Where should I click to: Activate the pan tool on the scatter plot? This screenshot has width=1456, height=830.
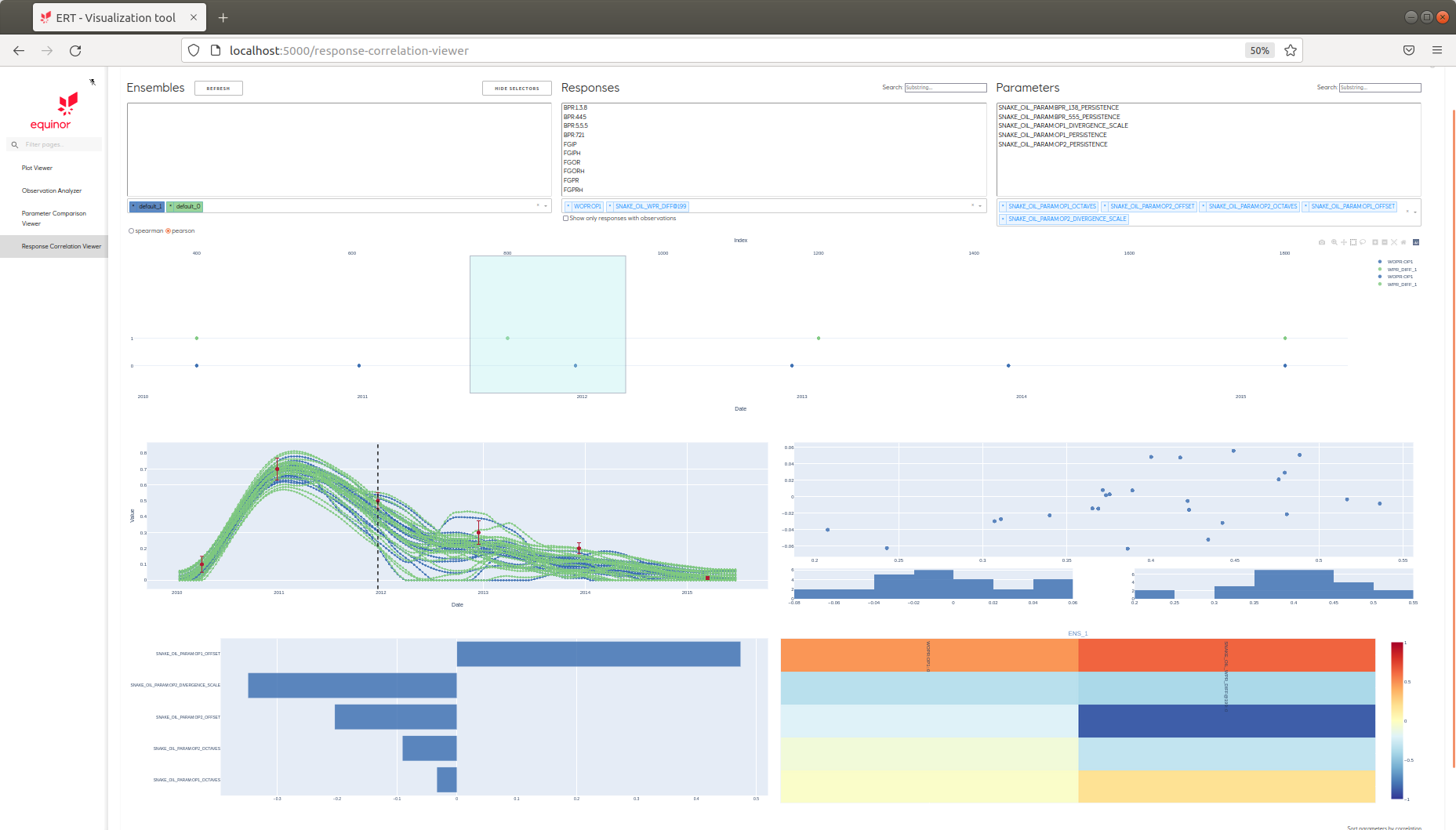pos(1344,242)
